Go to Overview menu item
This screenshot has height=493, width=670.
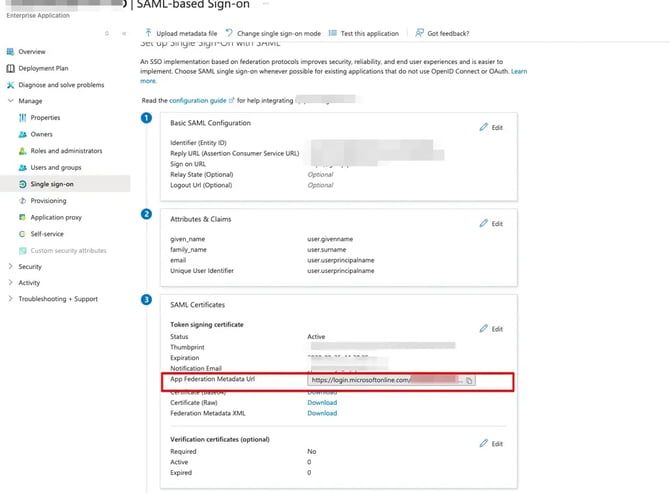tap(32, 52)
